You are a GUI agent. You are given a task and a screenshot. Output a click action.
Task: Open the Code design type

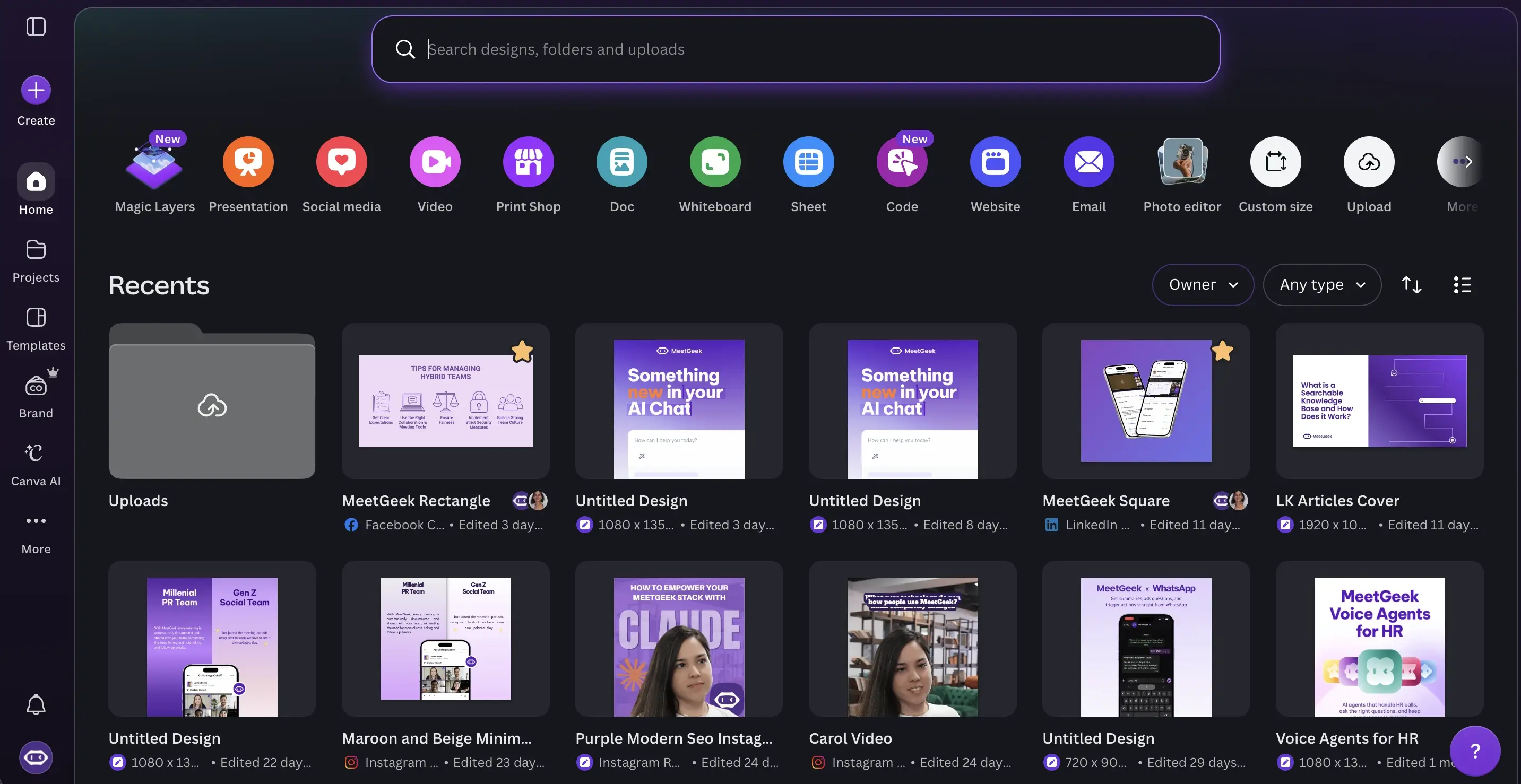[x=902, y=173]
